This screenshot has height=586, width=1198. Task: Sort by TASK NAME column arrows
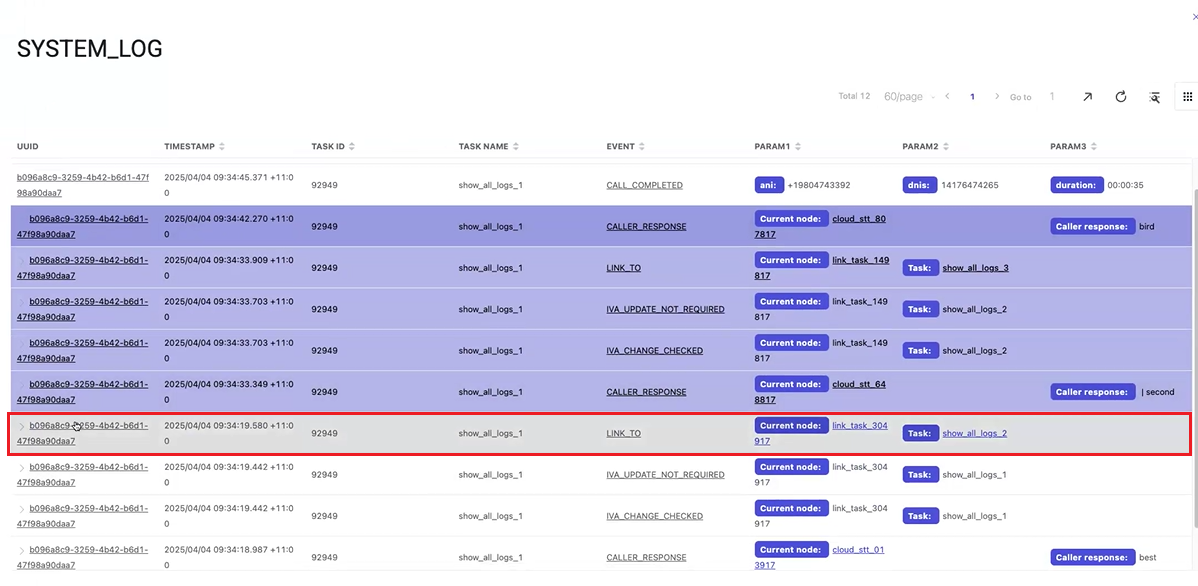pyautogui.click(x=516, y=147)
